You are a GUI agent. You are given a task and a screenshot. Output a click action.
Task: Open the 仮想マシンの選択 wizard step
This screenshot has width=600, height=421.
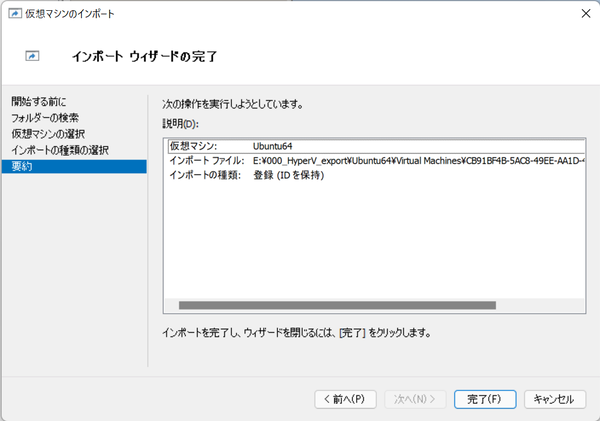(48, 134)
